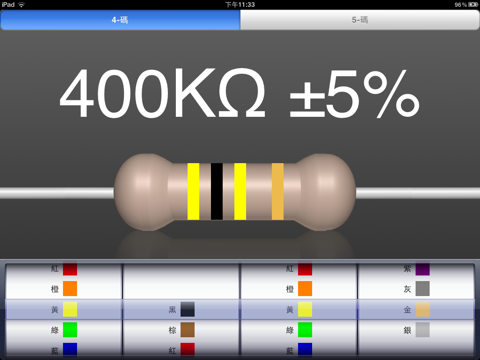480x360 pixels.
Task: Choose blue swatch in multiplier wheel
Action: click(305, 349)
